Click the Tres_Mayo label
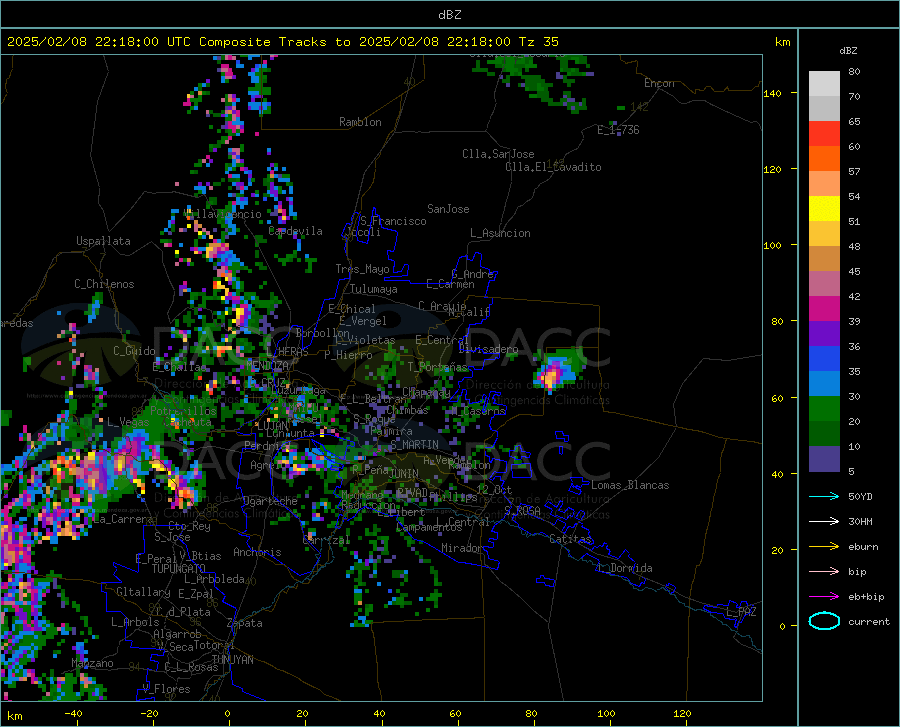This screenshot has height=727, width=900. pos(363,269)
